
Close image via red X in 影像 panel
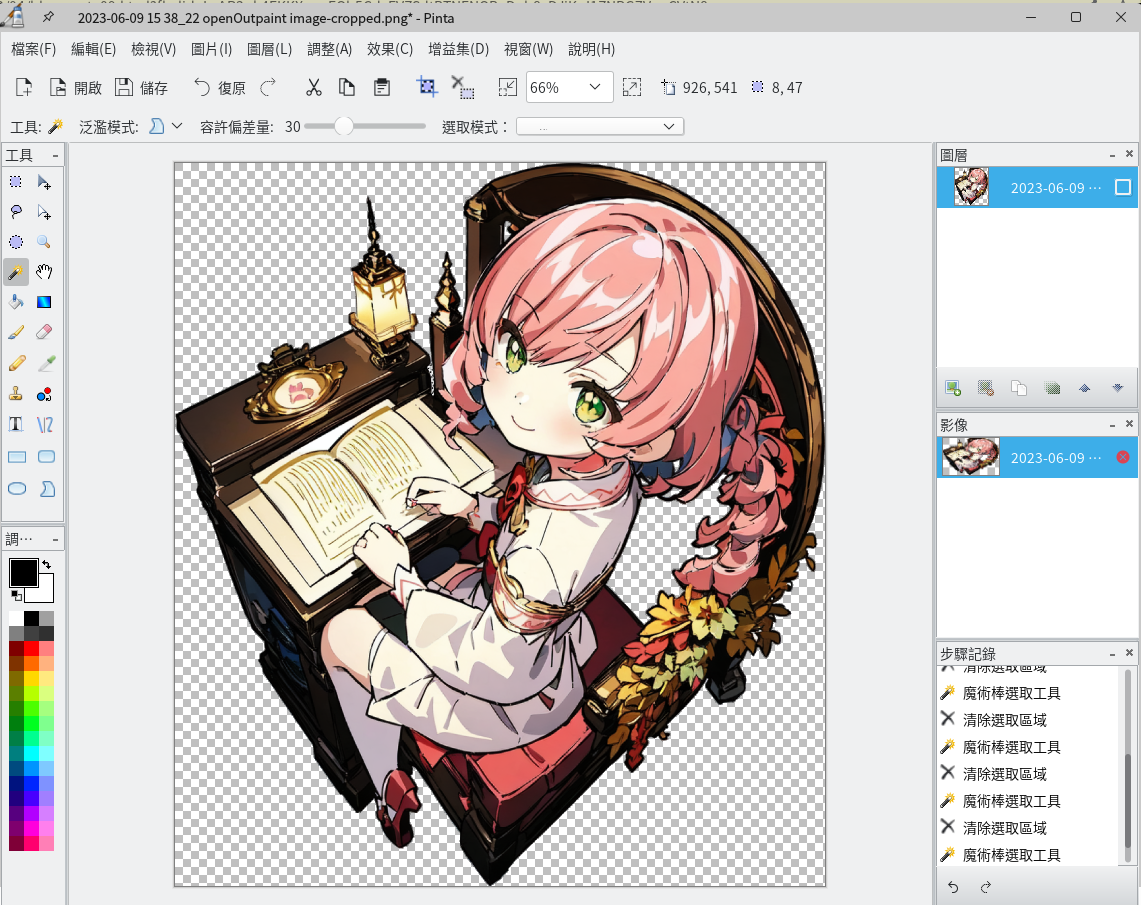[1123, 457]
